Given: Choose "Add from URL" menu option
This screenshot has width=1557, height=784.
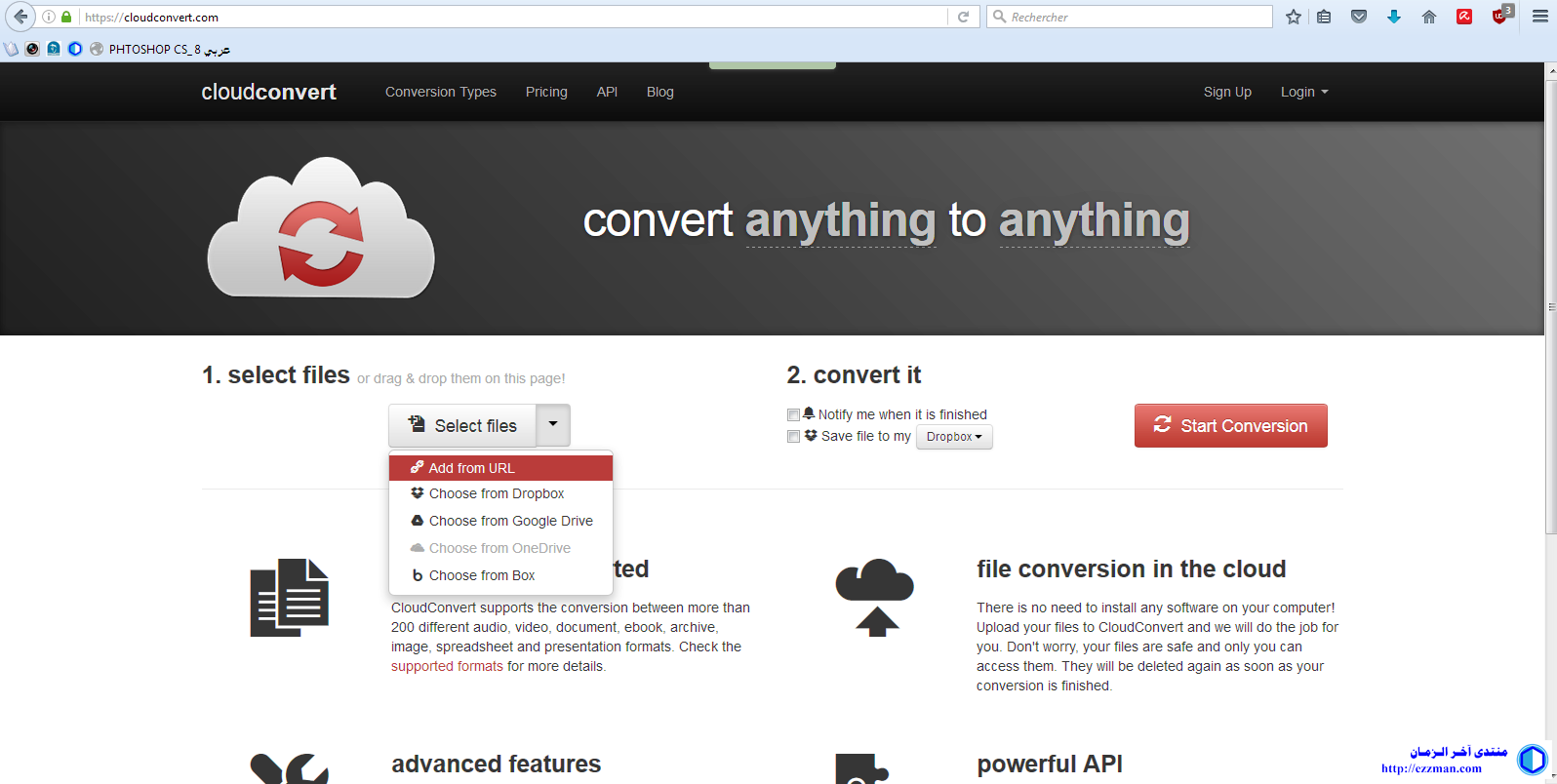Looking at the screenshot, I should pos(471,468).
